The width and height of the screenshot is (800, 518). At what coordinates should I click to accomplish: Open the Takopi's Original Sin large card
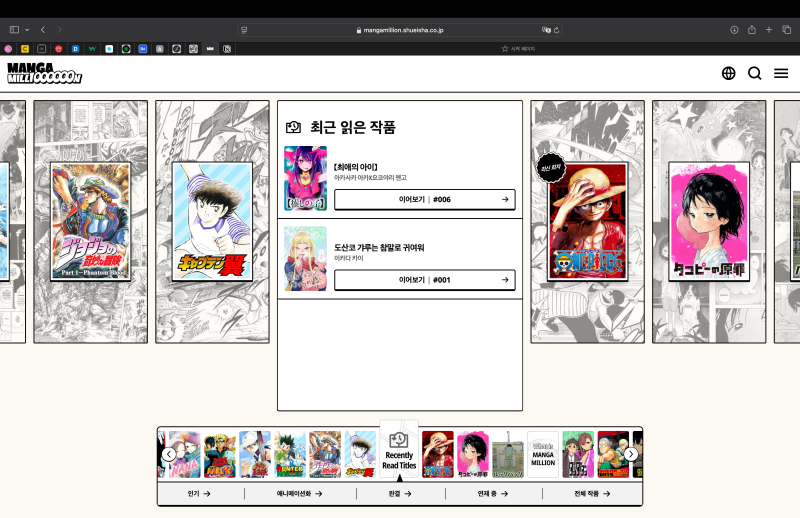point(709,221)
